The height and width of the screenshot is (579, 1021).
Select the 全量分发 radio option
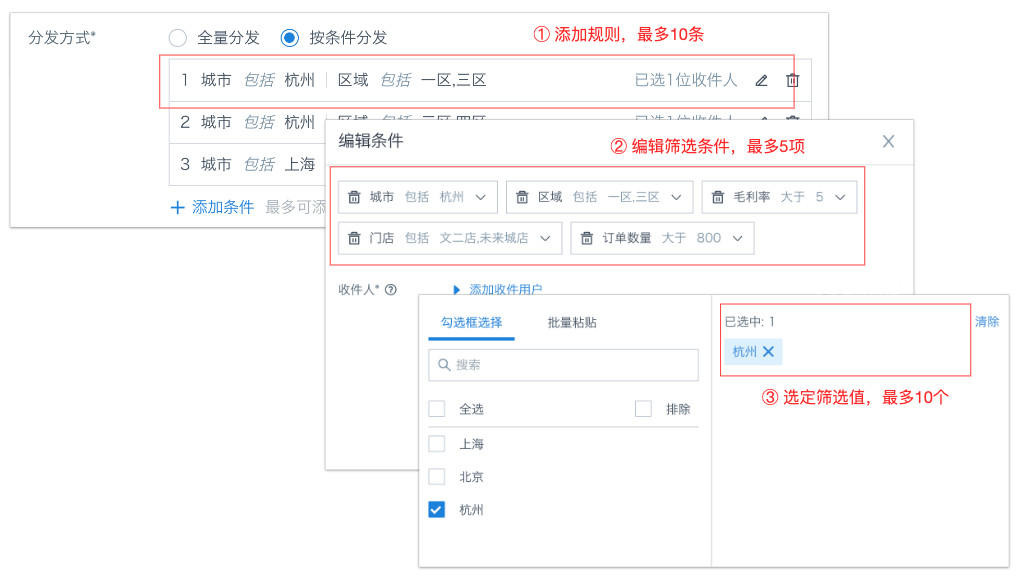click(x=178, y=38)
